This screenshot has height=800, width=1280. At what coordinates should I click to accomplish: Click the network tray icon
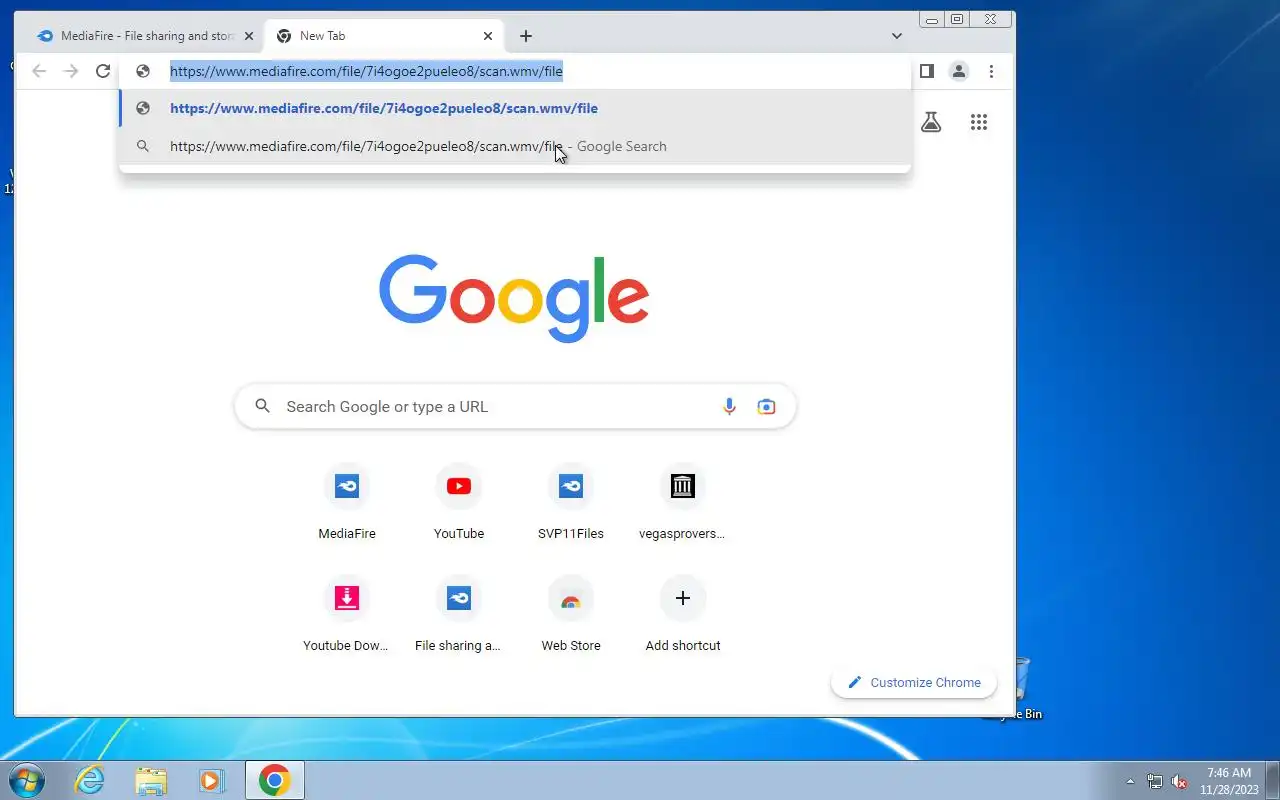1155,781
